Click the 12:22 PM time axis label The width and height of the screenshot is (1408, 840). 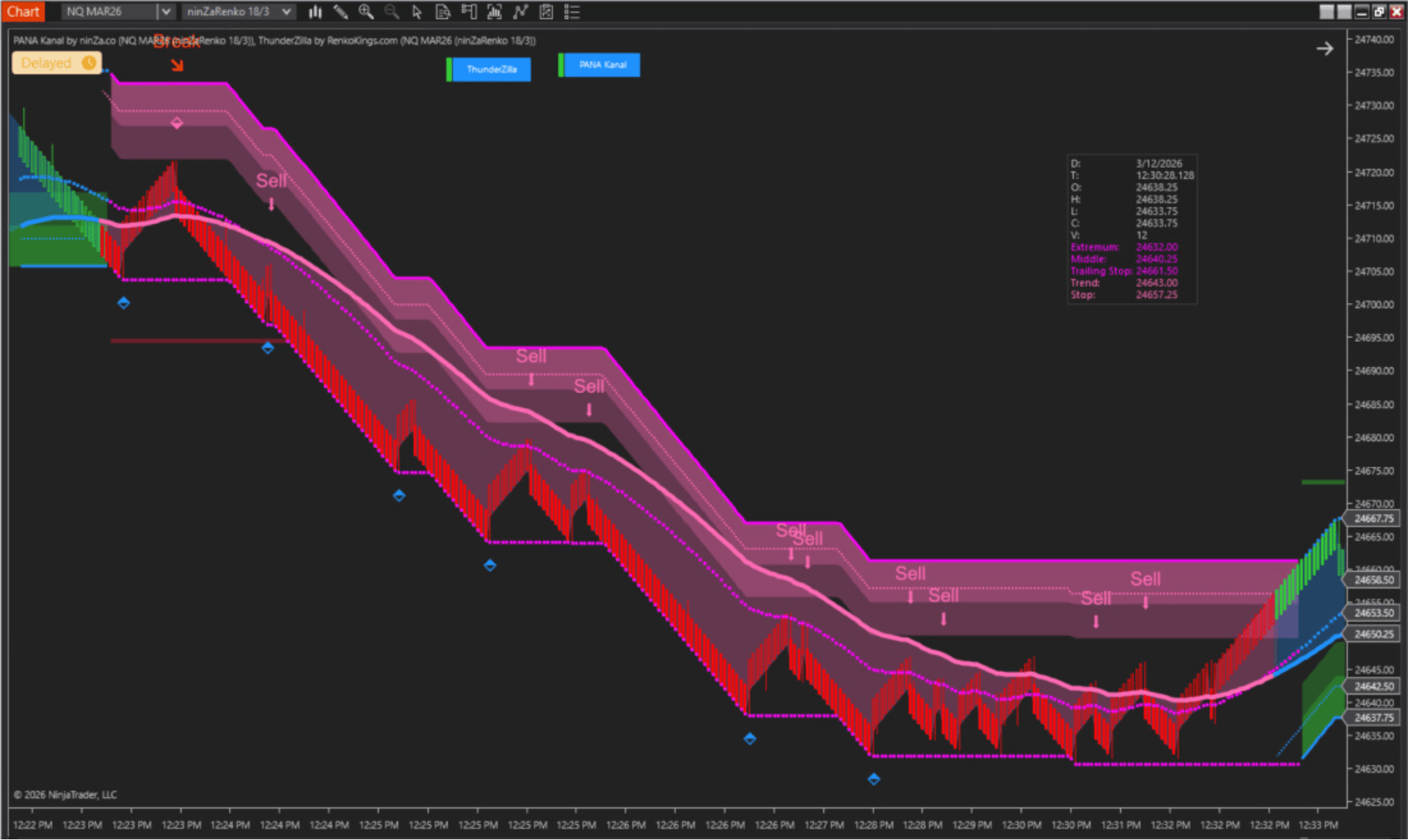[32, 825]
